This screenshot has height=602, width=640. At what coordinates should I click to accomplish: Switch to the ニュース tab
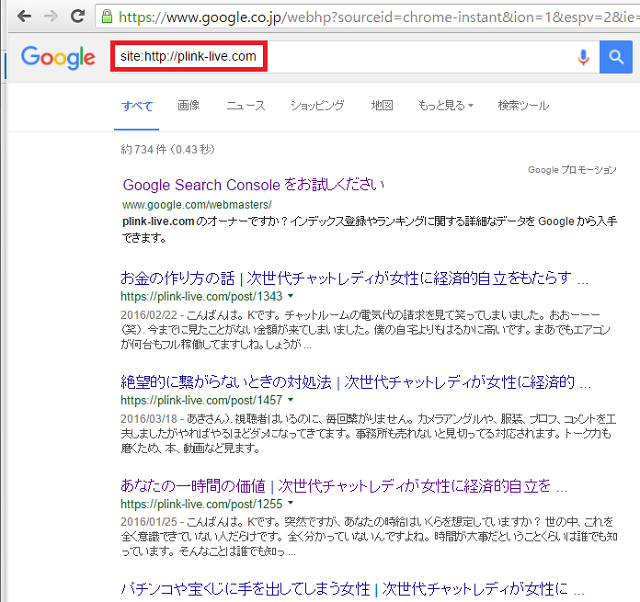point(246,106)
